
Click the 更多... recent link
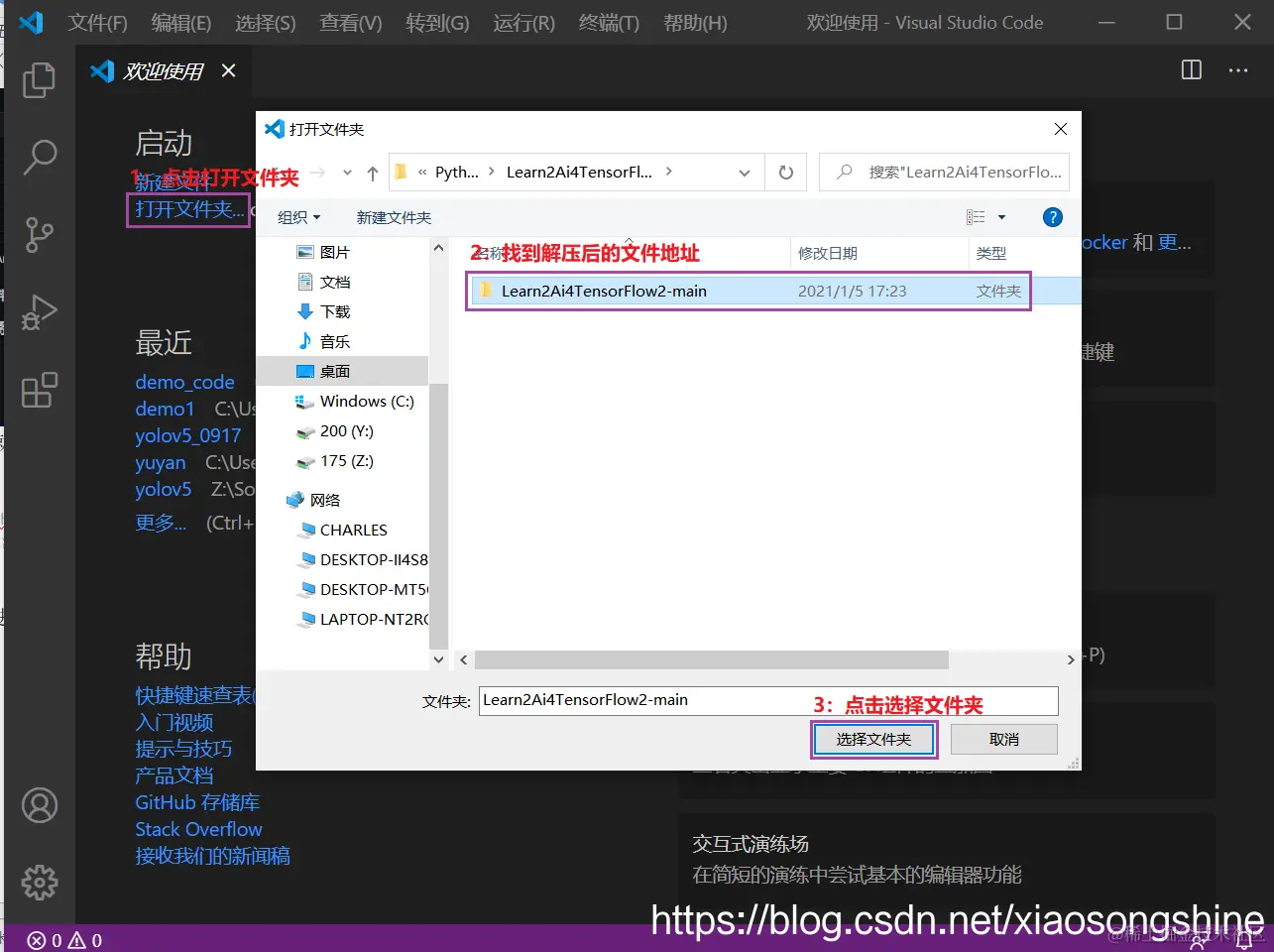click(161, 523)
